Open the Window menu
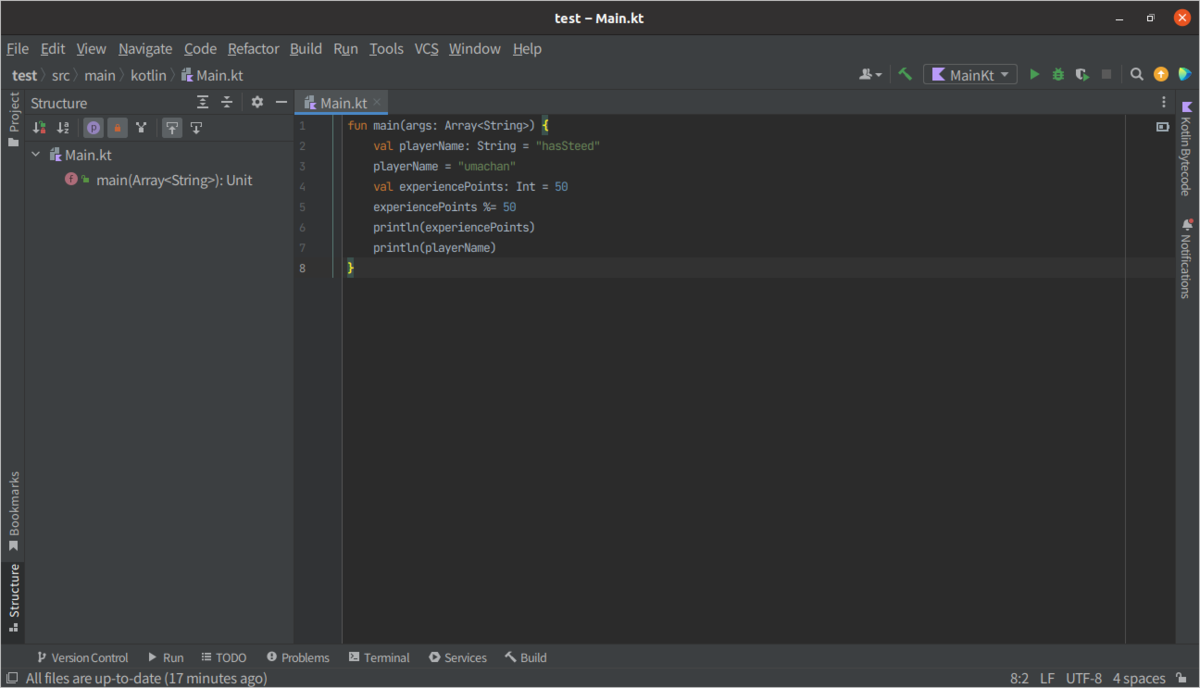 (x=474, y=48)
